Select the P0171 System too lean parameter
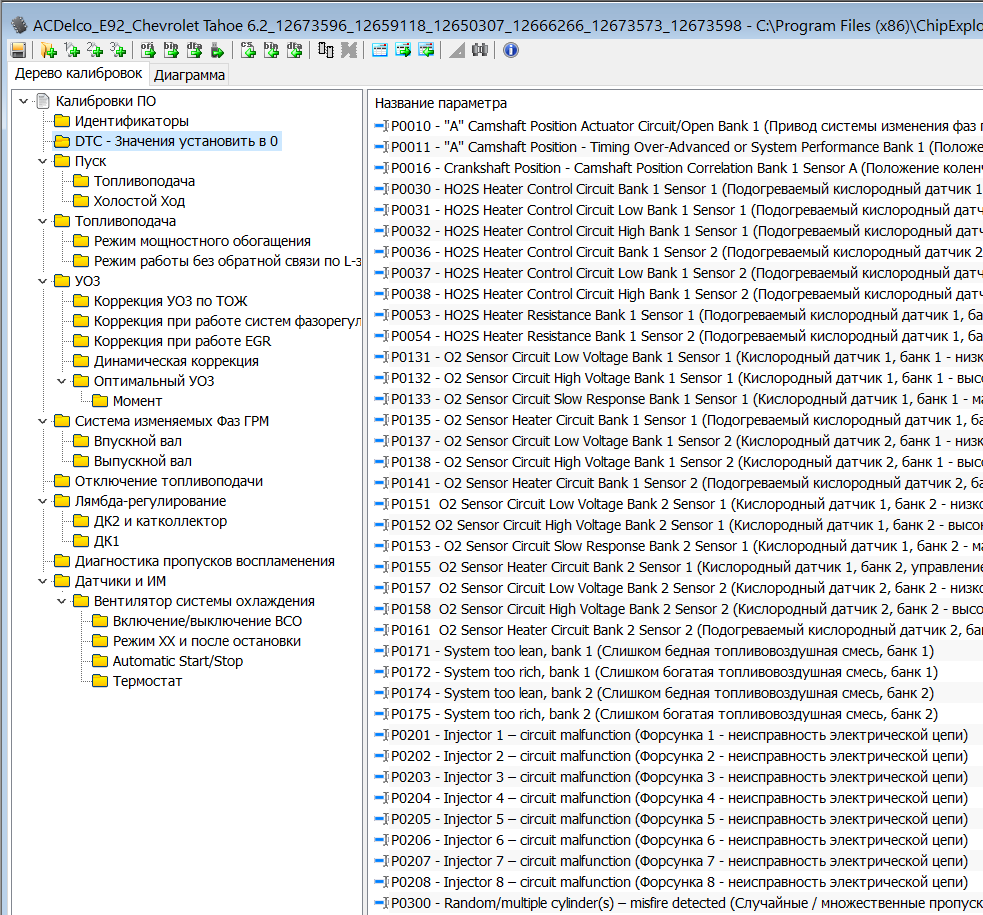 pos(660,651)
